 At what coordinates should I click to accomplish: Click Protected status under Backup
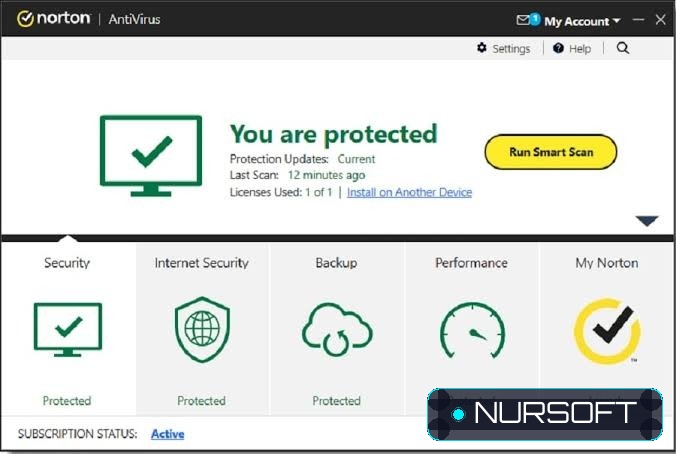pyautogui.click(x=336, y=401)
